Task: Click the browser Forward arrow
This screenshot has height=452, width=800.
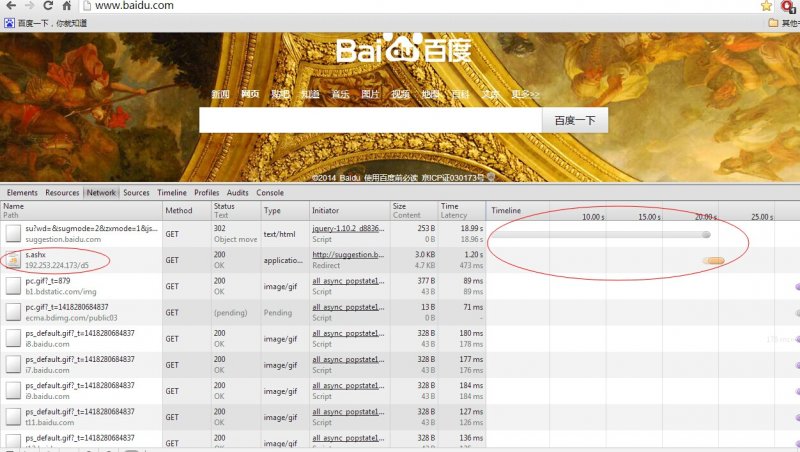Action: (x=30, y=6)
